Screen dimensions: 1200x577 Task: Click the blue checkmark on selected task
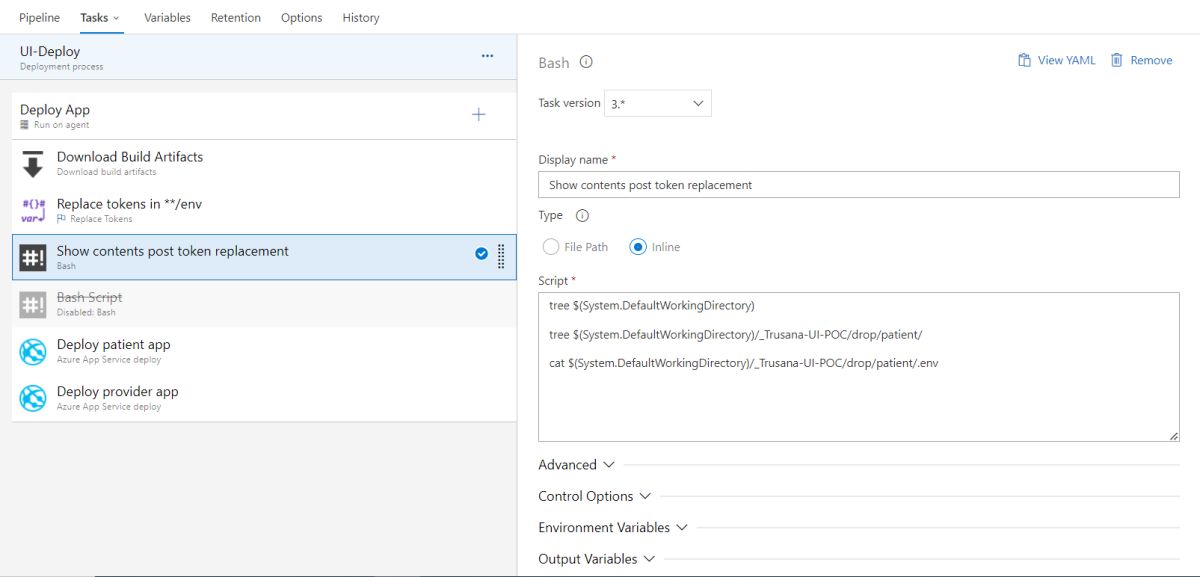(x=481, y=254)
